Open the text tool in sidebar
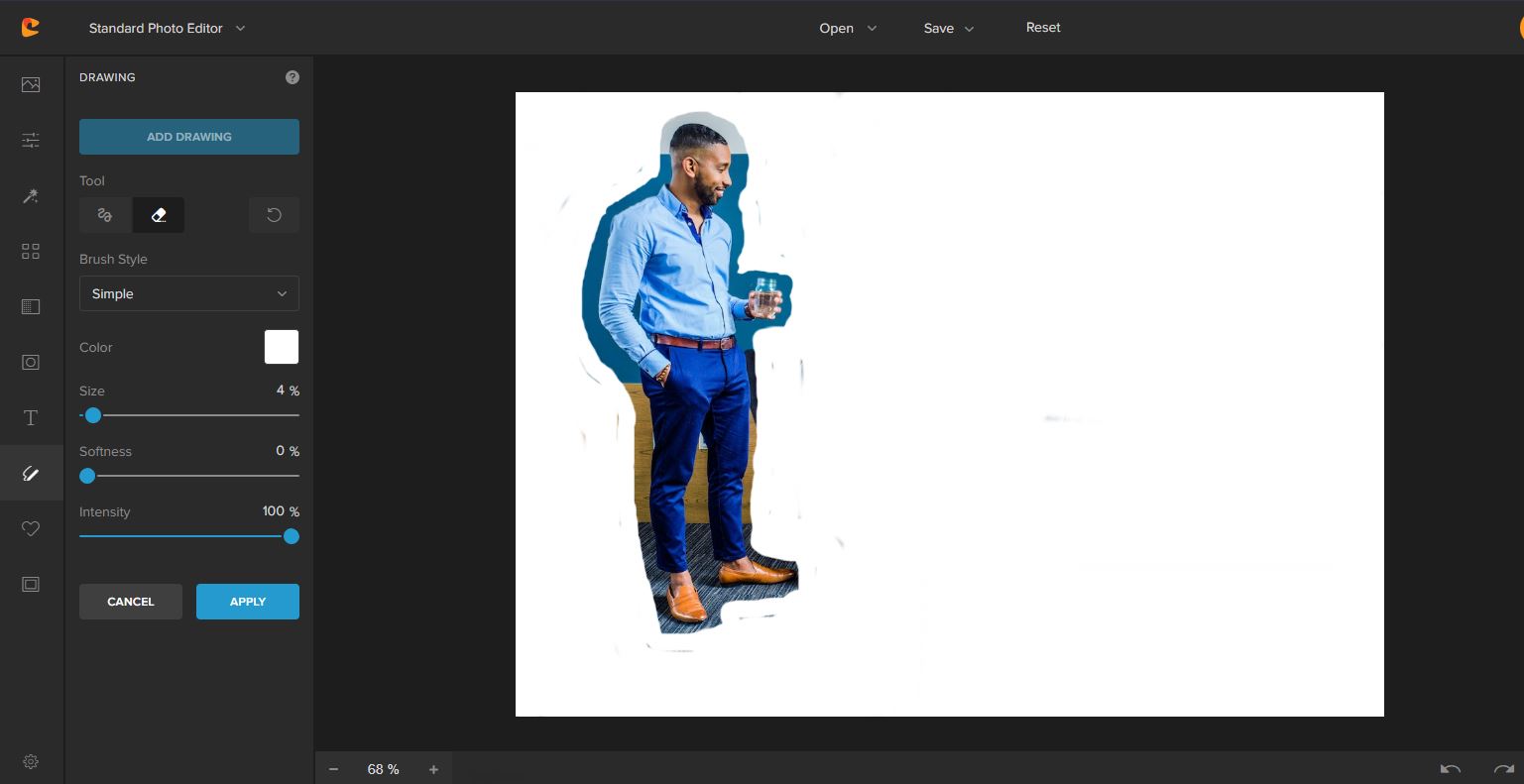1524x784 pixels. 31,417
